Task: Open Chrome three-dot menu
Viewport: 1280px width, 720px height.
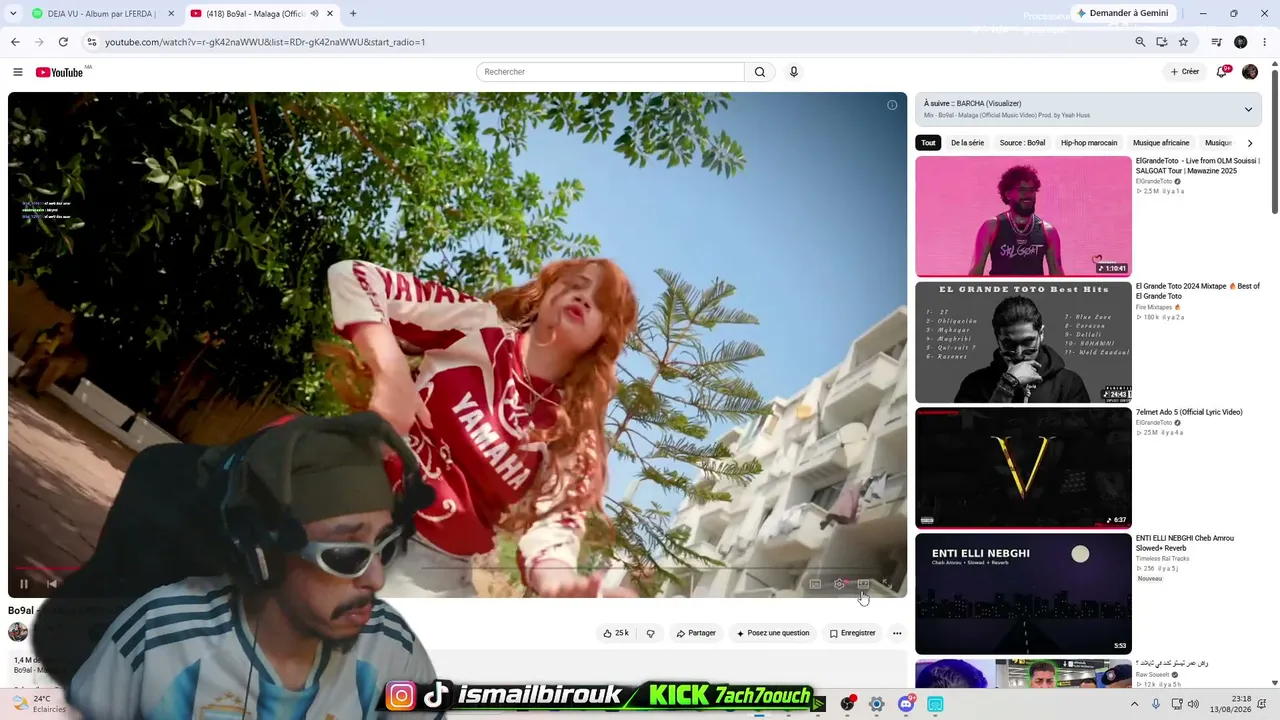Action: [x=1265, y=42]
